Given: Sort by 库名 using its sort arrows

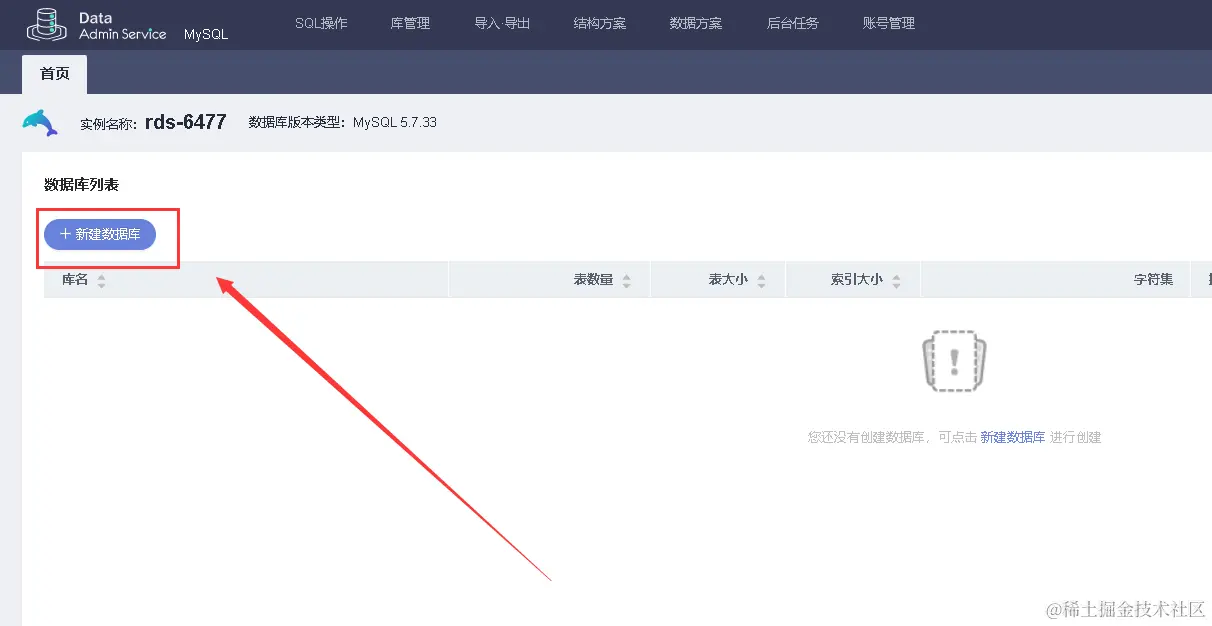Looking at the screenshot, I should (x=101, y=281).
